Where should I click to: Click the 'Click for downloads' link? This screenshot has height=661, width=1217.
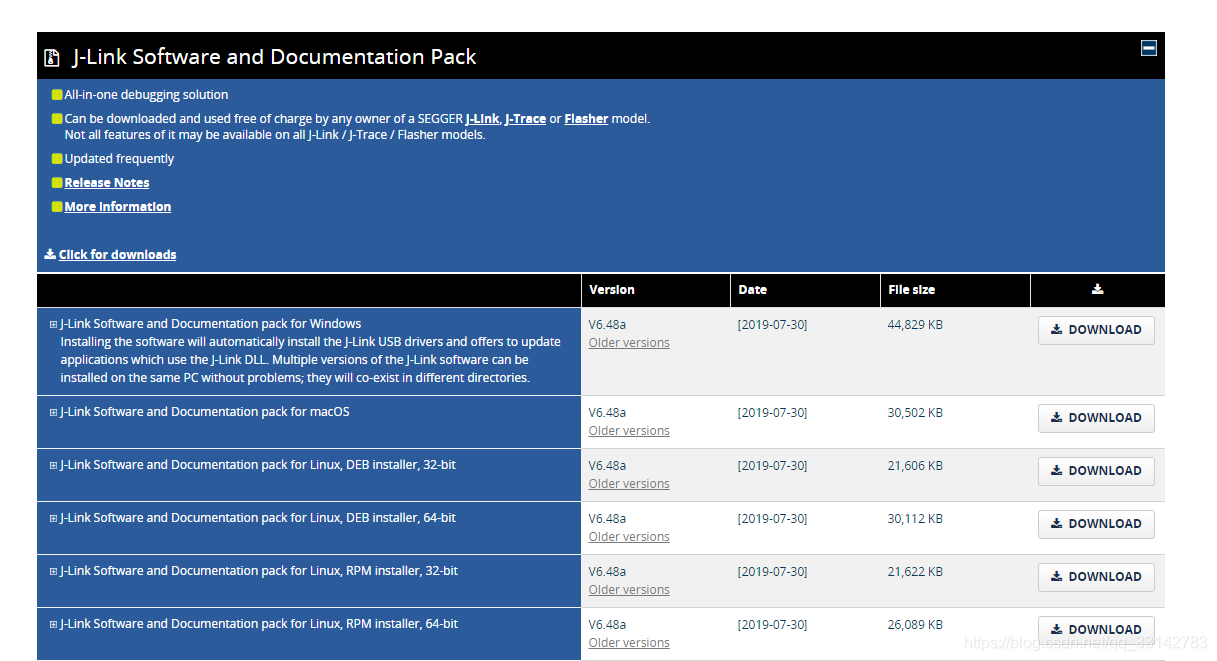pos(117,255)
